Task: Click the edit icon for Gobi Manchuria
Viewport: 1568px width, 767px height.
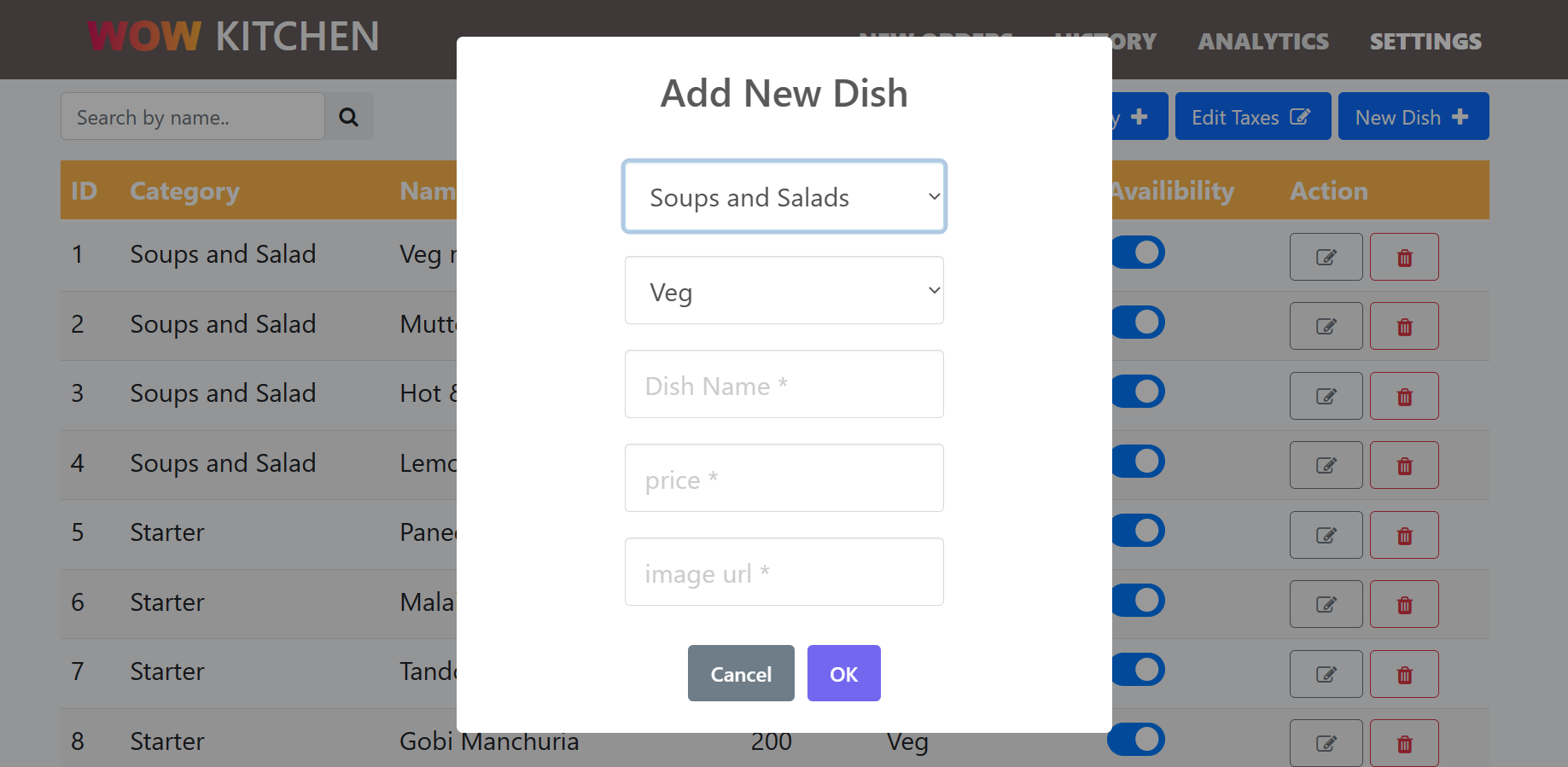Action: pos(1326,742)
